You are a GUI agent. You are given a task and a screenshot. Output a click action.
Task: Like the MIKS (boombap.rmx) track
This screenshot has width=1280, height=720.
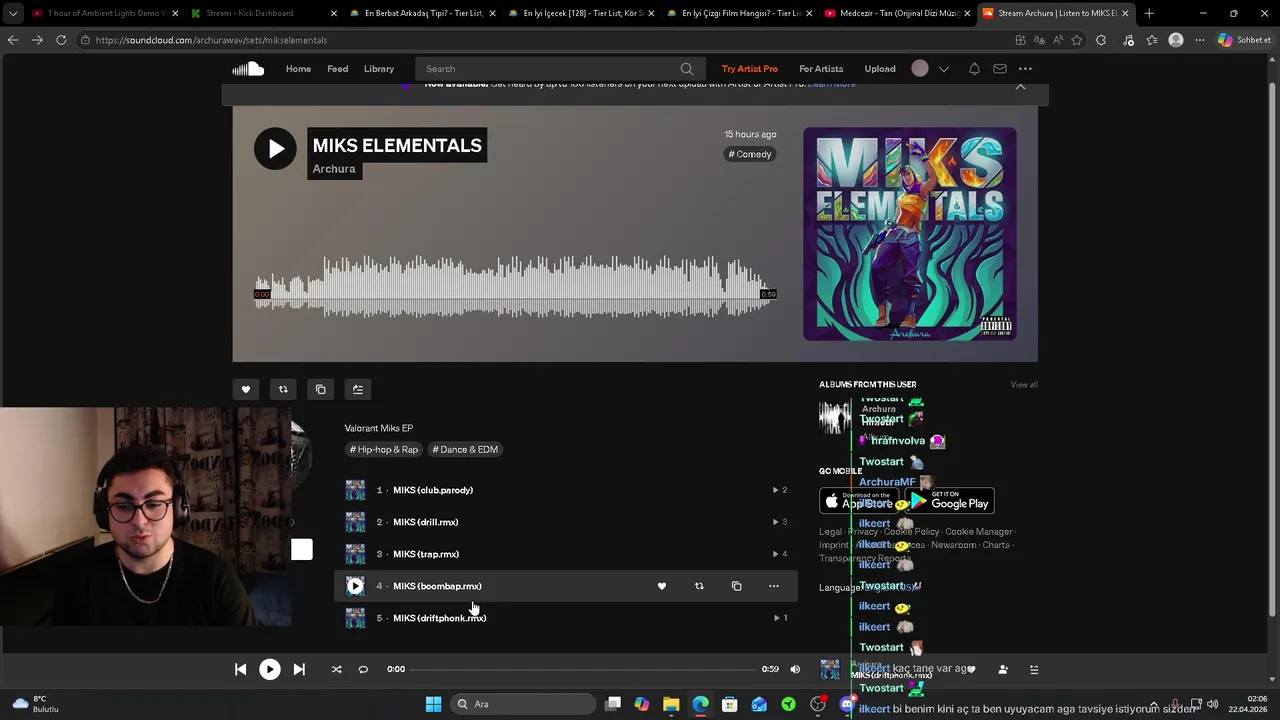coord(661,586)
